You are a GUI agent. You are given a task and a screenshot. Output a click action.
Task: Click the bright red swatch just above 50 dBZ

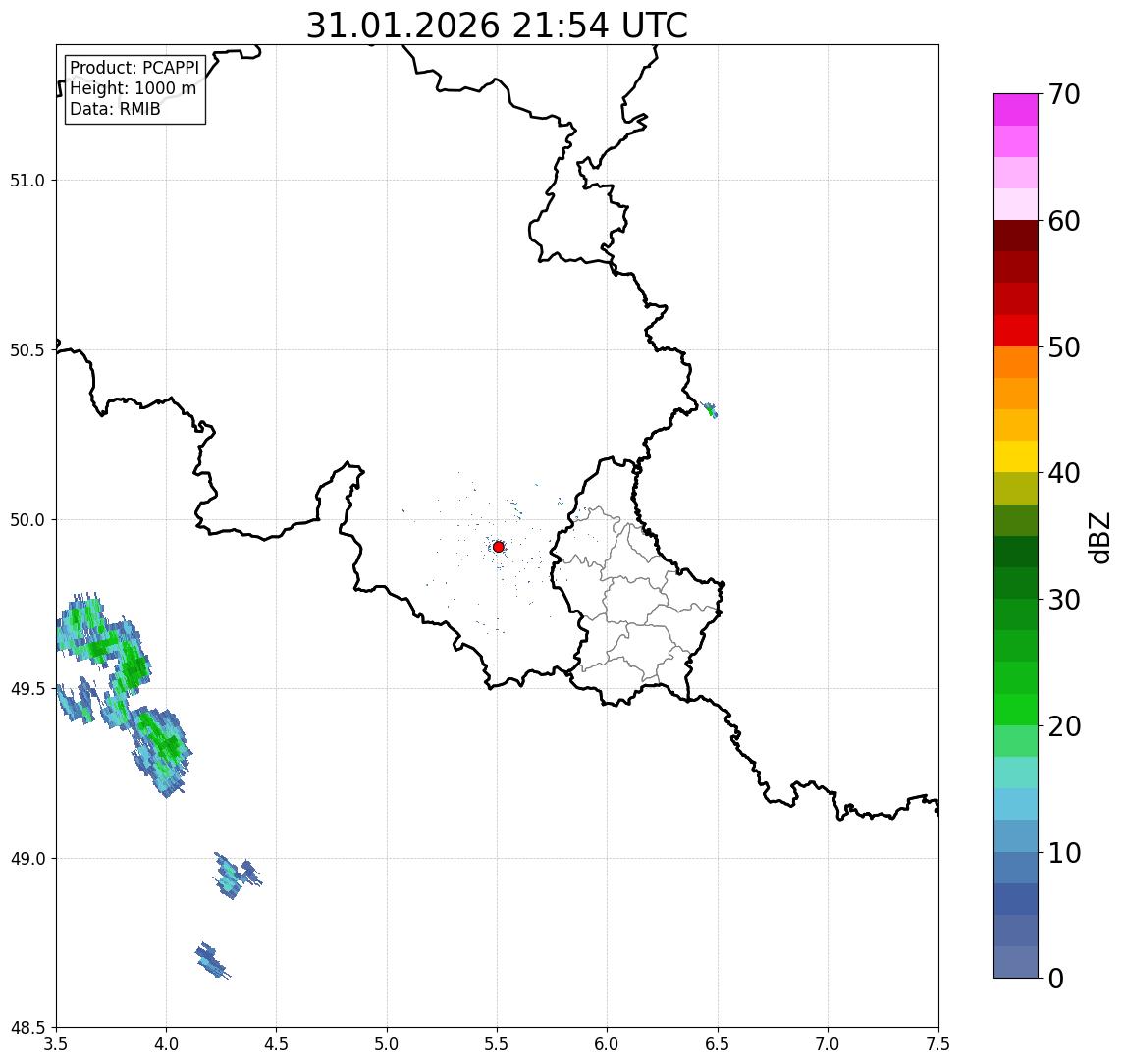1016,331
